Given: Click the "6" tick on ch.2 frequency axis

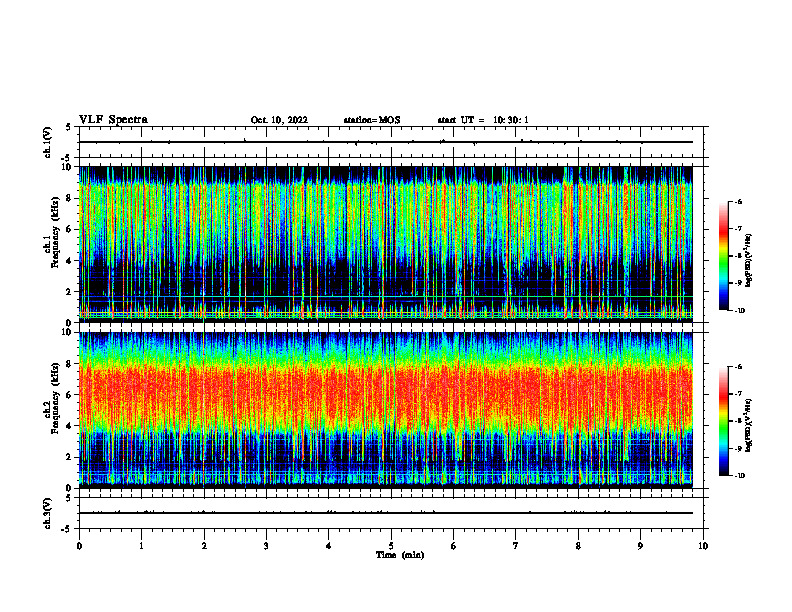Looking at the screenshot, I should pos(70,395).
